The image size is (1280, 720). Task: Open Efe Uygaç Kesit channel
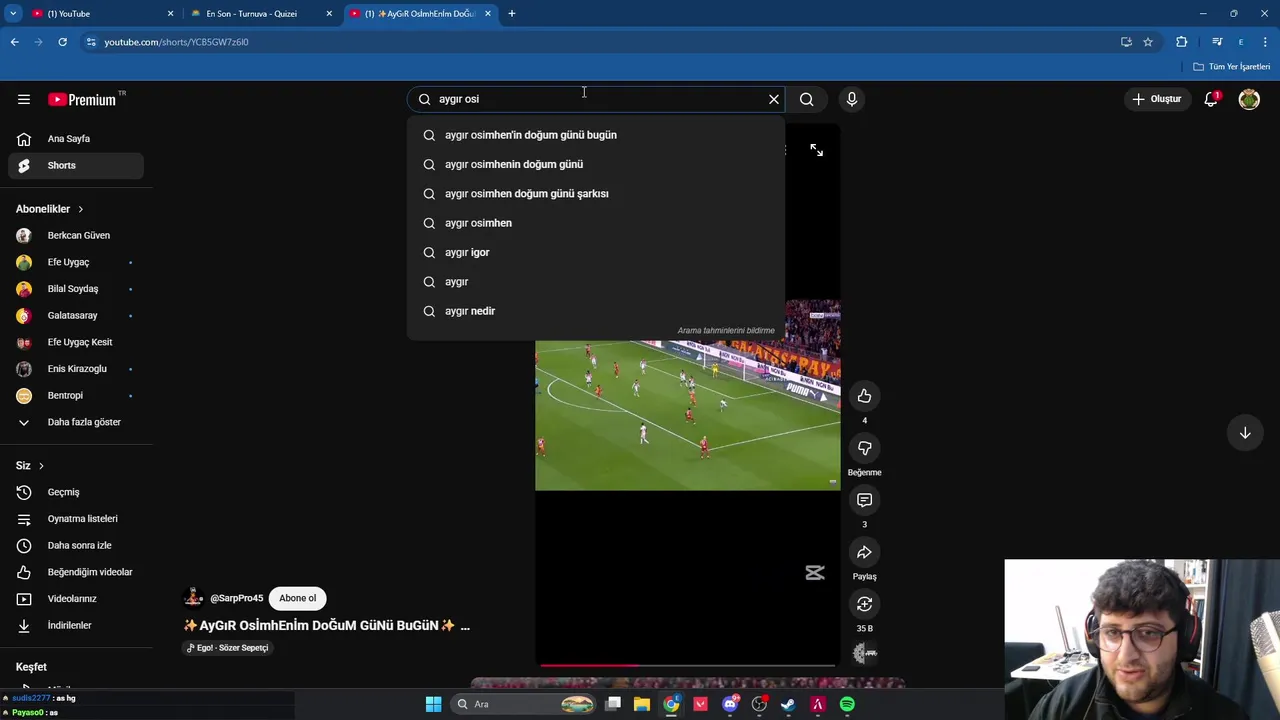76,342
